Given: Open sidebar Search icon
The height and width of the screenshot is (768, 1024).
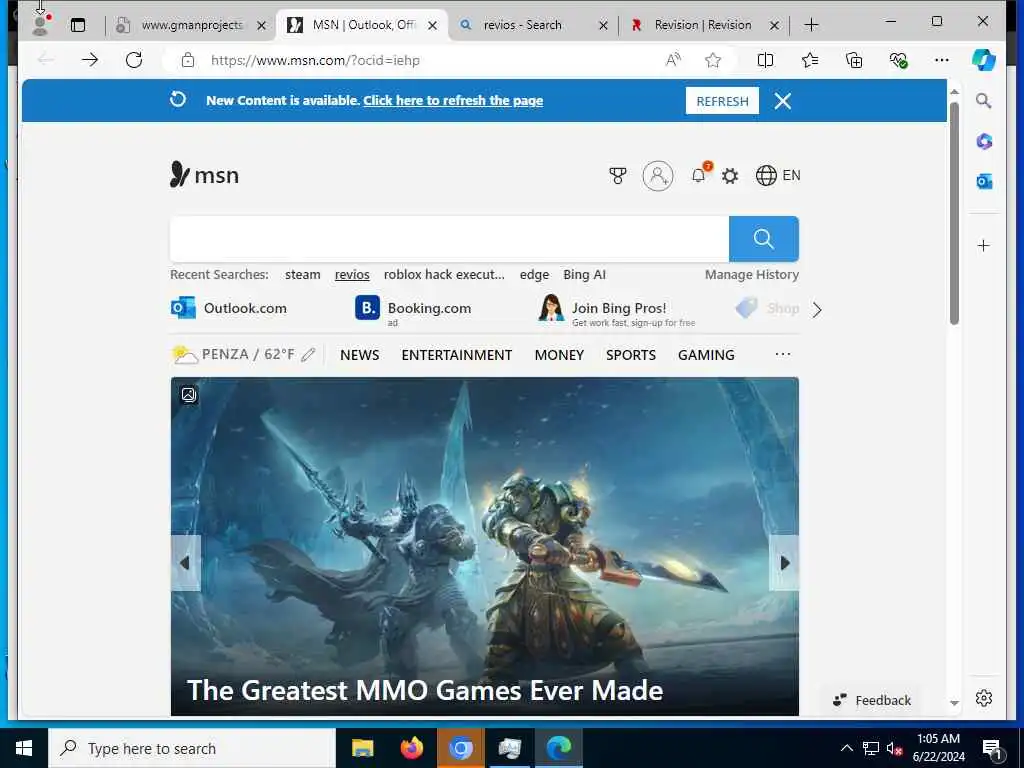Looking at the screenshot, I should coord(984,101).
